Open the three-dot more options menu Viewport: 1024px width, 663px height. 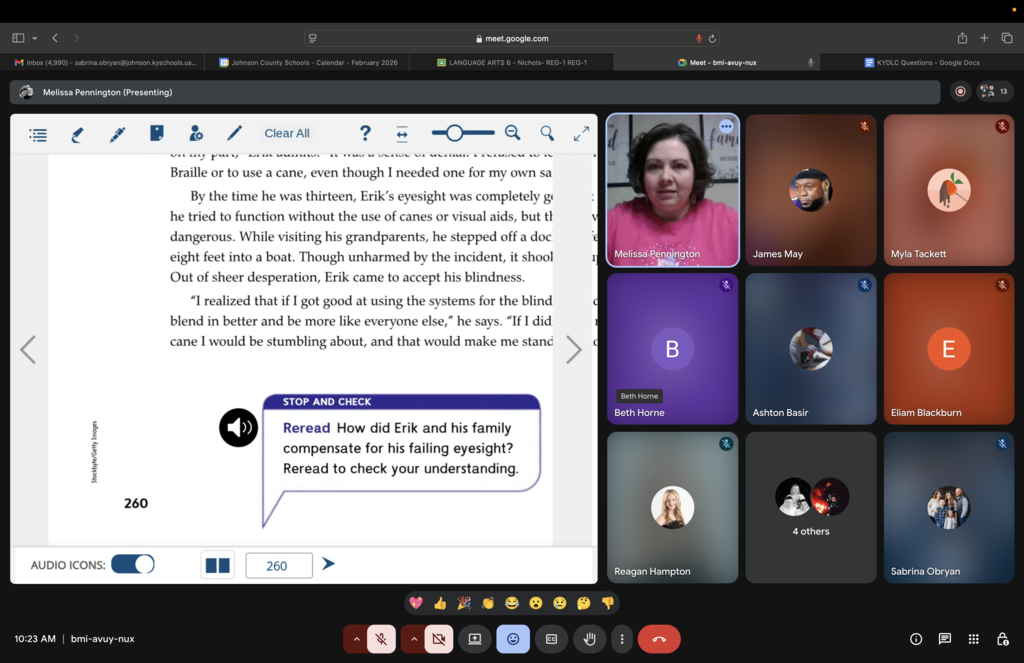[x=622, y=639]
